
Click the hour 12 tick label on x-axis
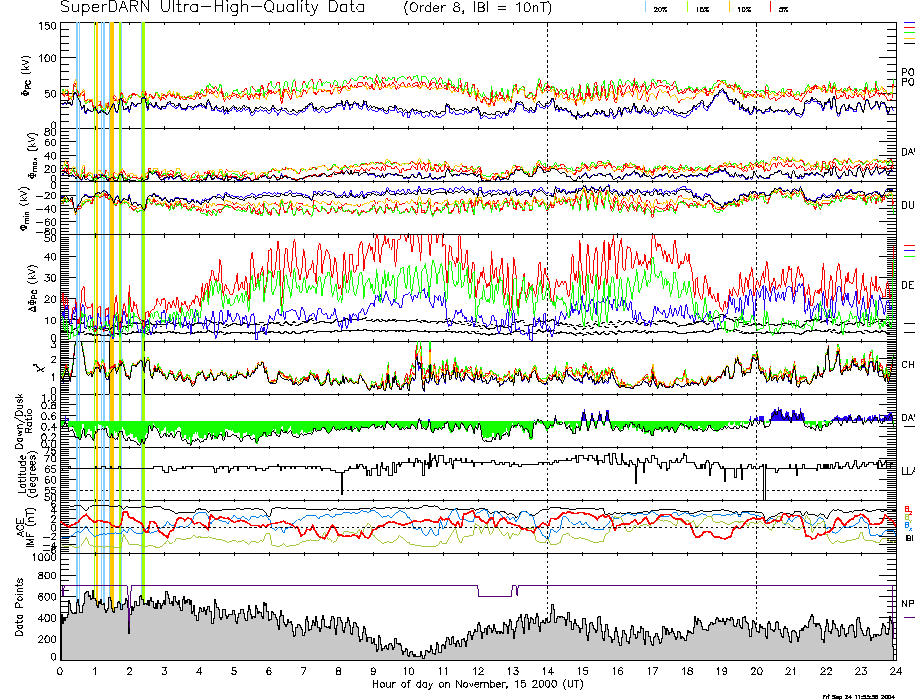coord(477,671)
